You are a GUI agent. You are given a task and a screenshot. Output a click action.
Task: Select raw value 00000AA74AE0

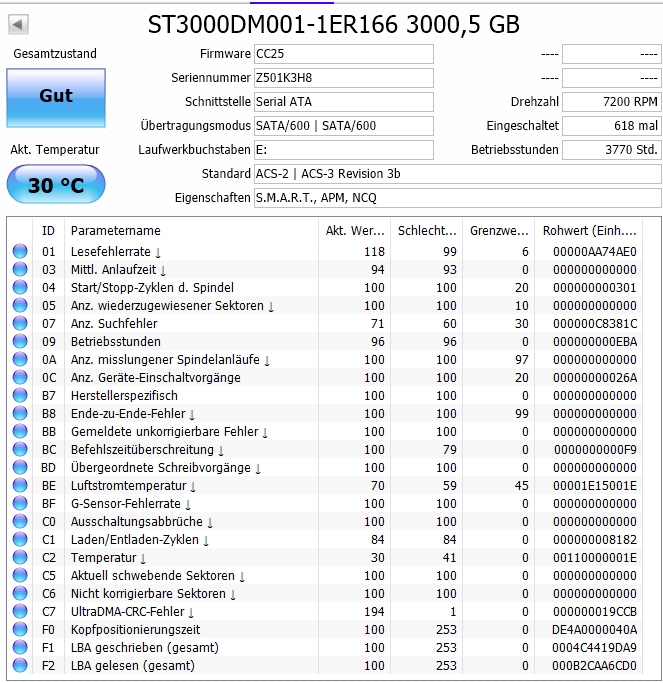click(x=595, y=252)
